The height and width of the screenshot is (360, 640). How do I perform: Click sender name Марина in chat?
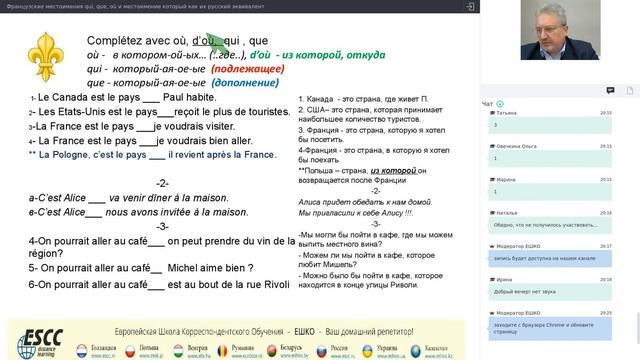tap(506, 180)
